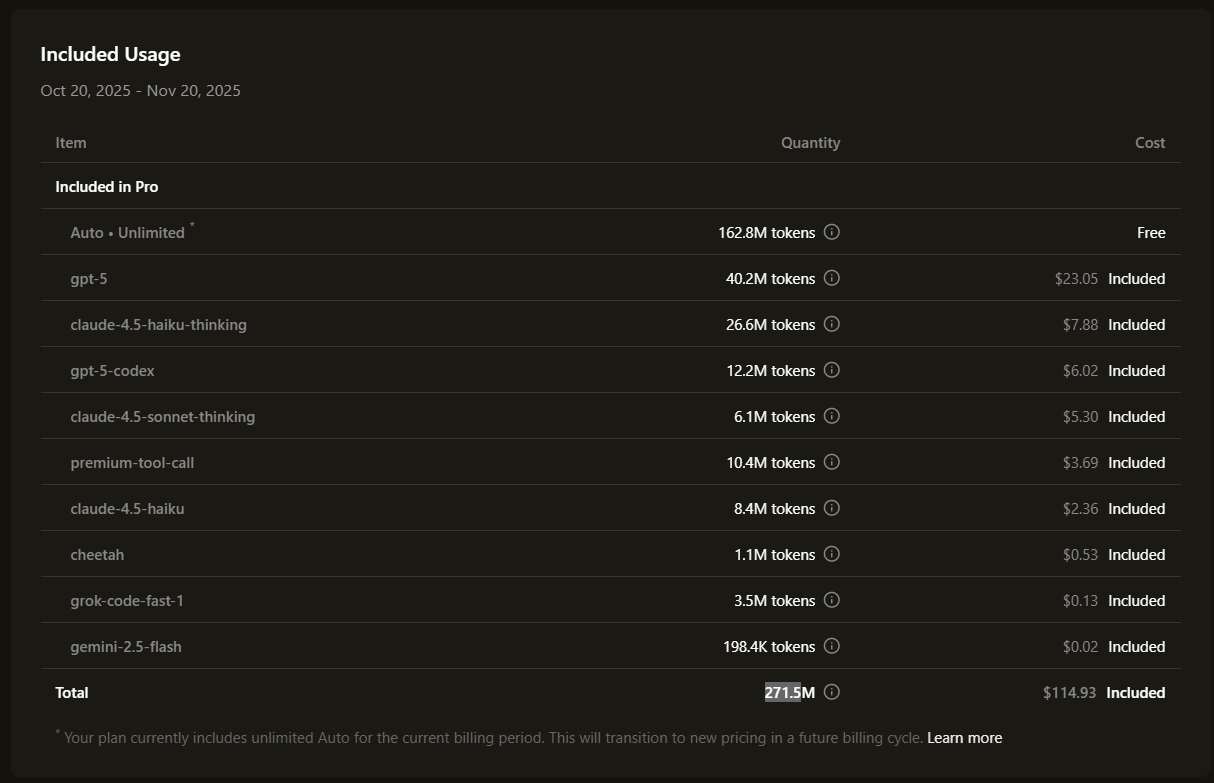The width and height of the screenshot is (1214, 783).
Task: Click info icon next to cheetah tokens
Action: tap(832, 554)
